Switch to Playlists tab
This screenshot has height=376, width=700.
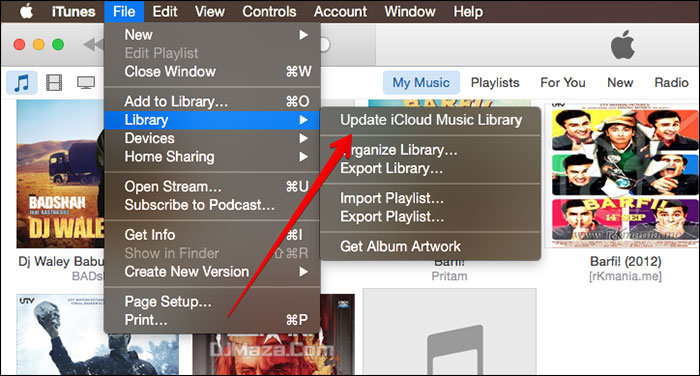tap(495, 83)
